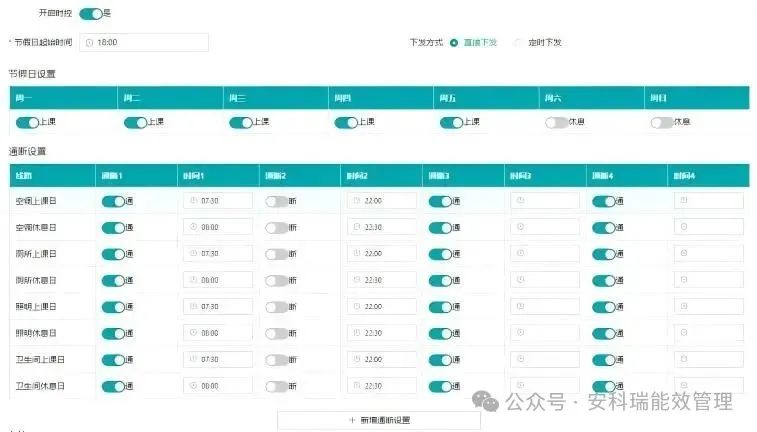Click clock icon in 照明休息日 时间3 field

click(520, 333)
